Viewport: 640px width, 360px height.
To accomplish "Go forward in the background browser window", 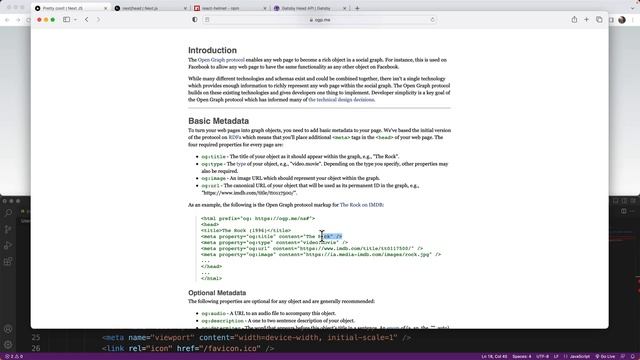I will click(18, 20).
